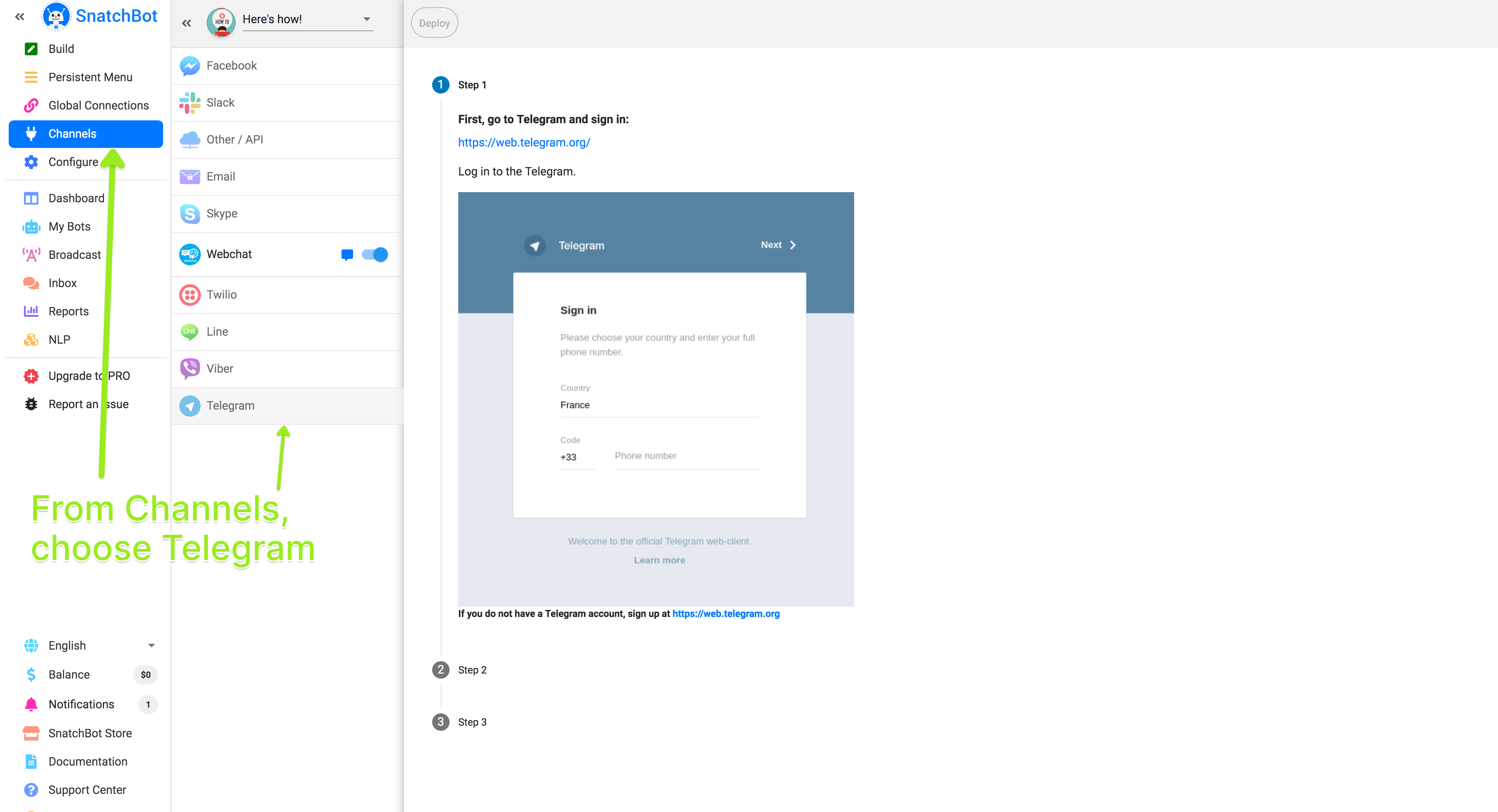Open the Webchat preview chat bubble icon

tap(347, 255)
